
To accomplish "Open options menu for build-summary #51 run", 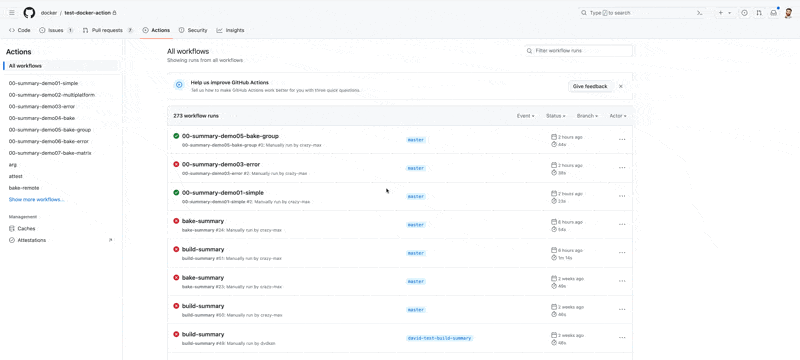I will point(622,252).
